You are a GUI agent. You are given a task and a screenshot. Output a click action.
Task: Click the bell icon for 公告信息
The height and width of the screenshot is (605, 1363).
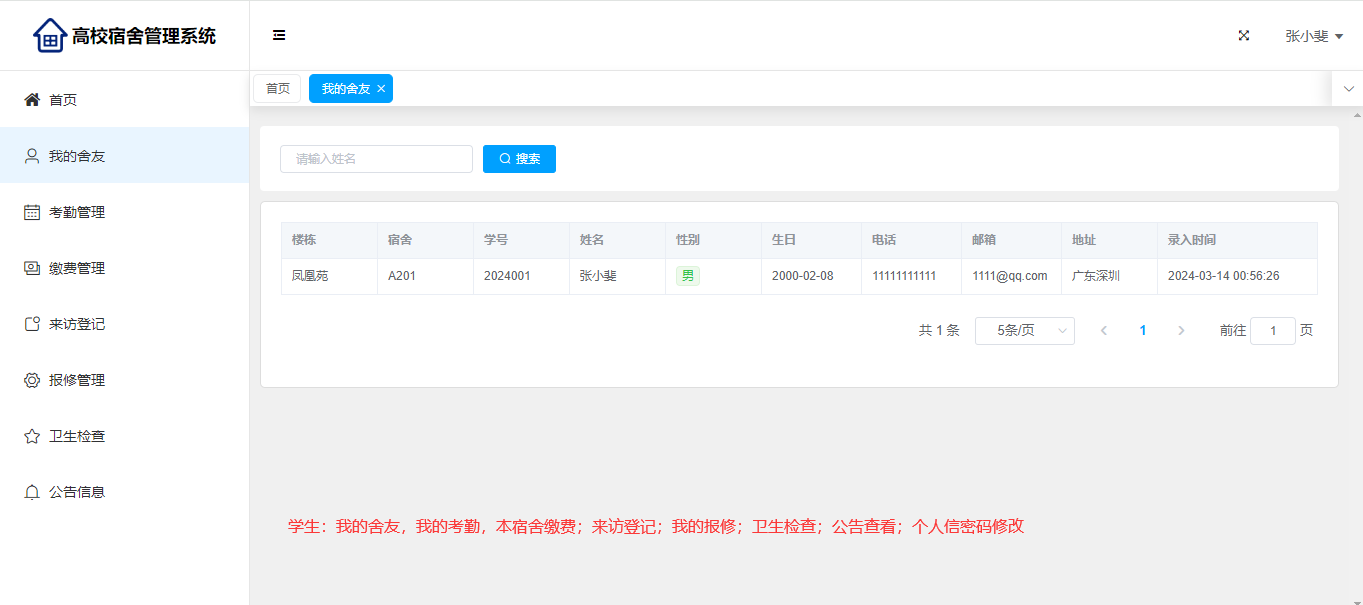click(x=32, y=492)
